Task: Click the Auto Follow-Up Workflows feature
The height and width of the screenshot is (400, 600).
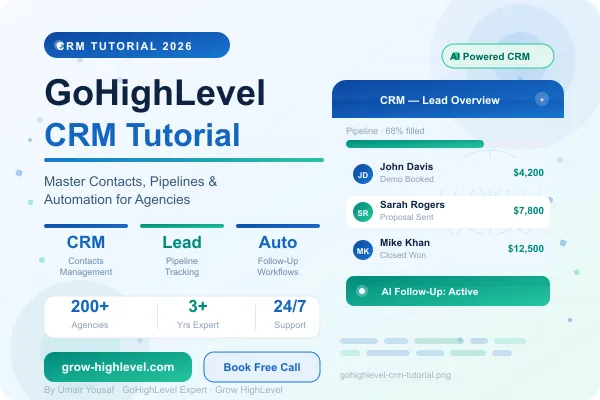Action: [x=278, y=251]
